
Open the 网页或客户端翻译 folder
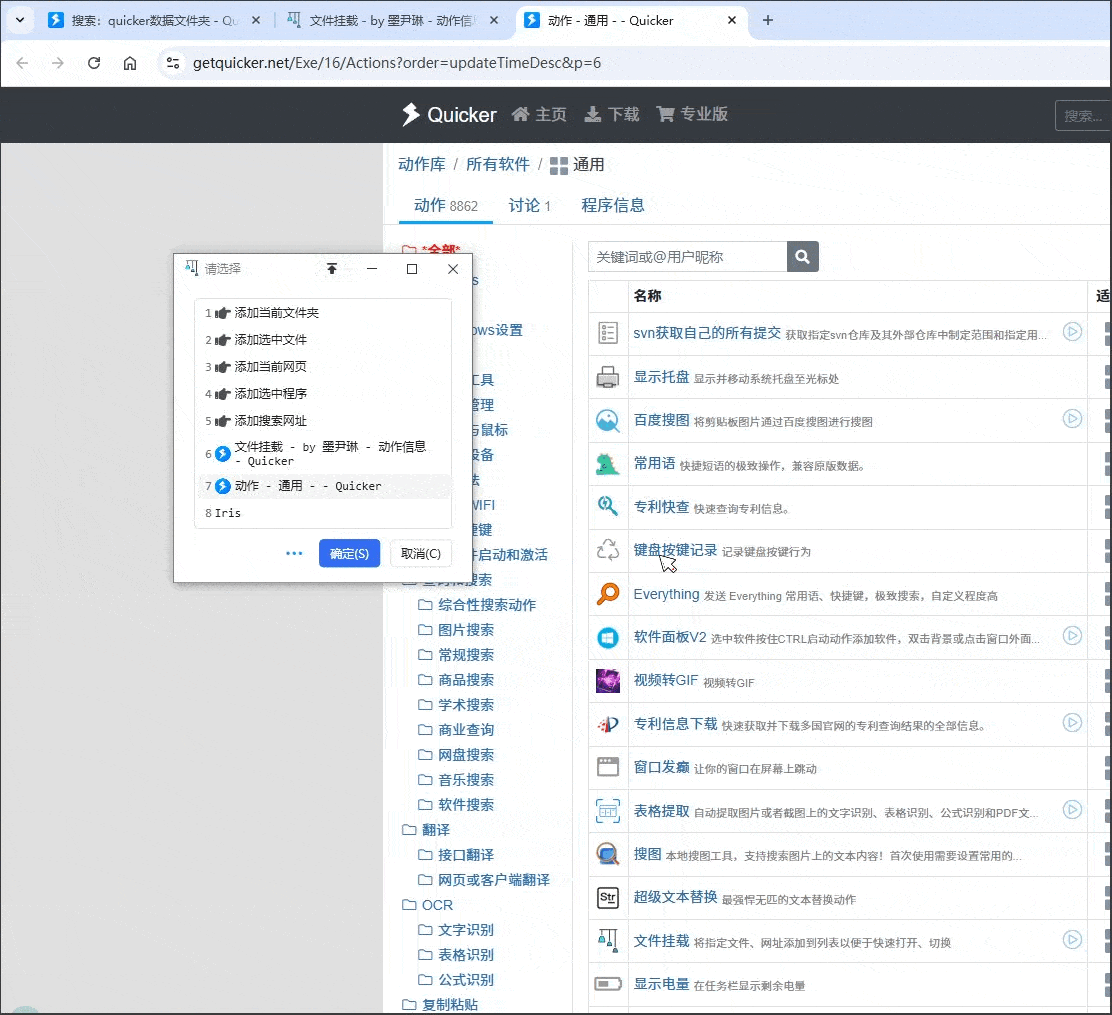(x=484, y=880)
